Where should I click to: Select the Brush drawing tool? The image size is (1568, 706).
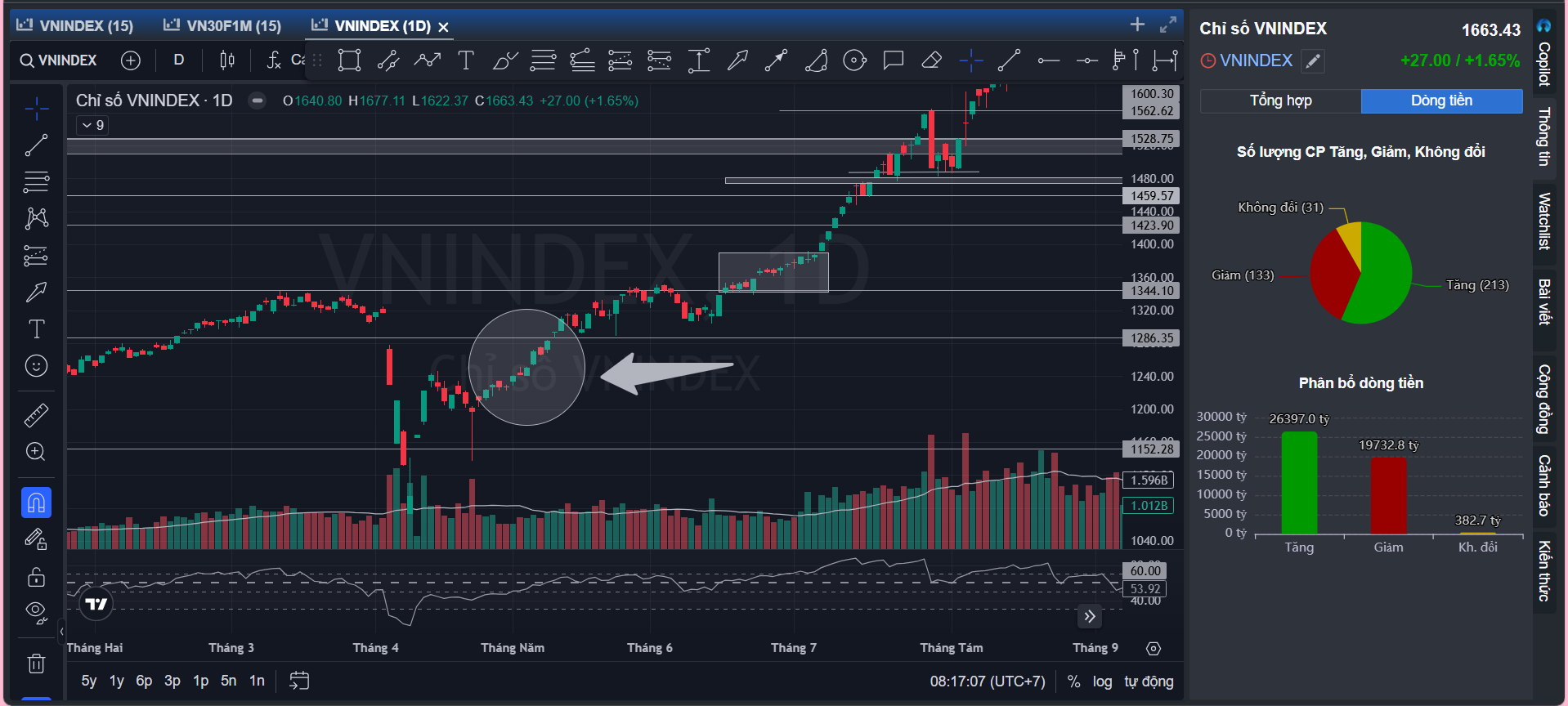point(505,60)
